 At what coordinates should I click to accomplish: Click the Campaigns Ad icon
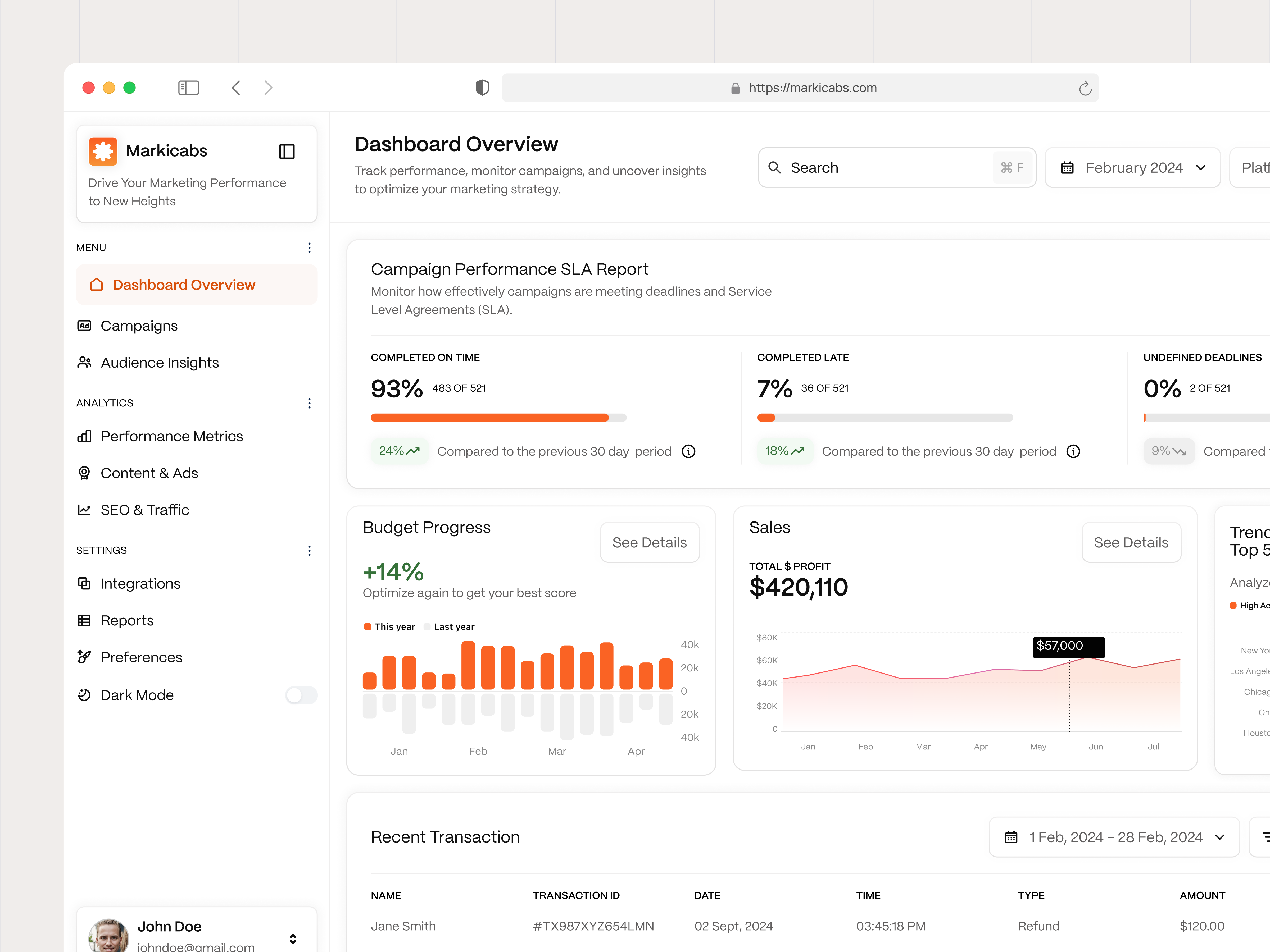[84, 326]
